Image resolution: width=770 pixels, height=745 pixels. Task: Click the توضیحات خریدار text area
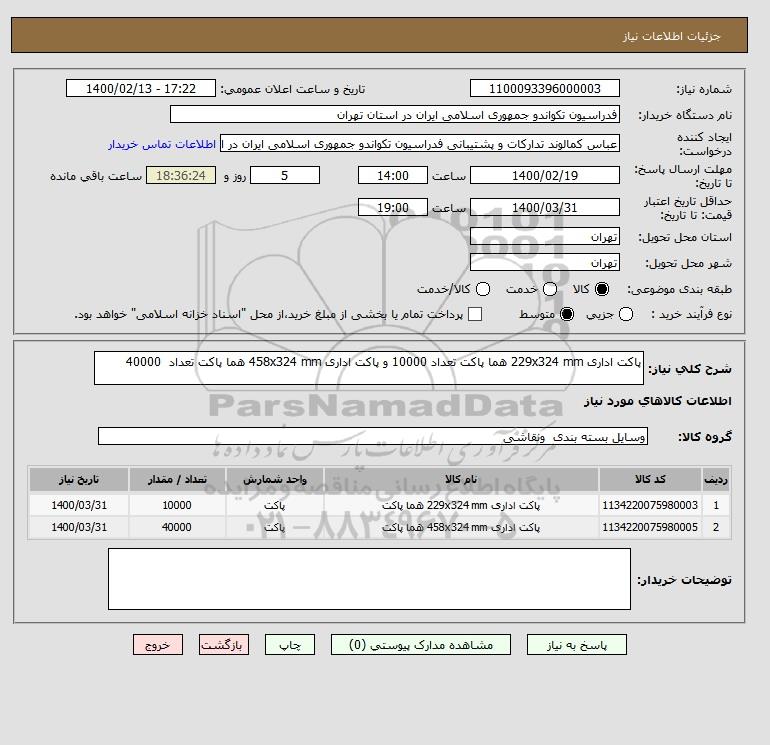point(369,579)
